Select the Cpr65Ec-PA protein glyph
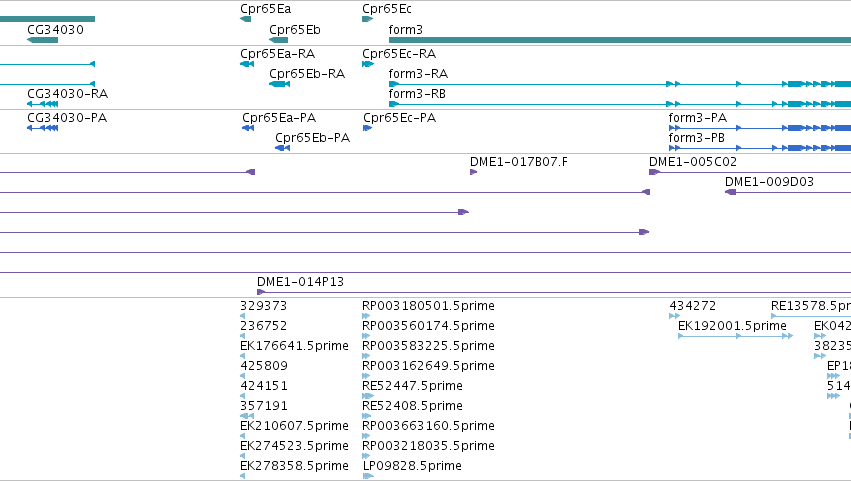This screenshot has height=481, width=851. pos(367,128)
